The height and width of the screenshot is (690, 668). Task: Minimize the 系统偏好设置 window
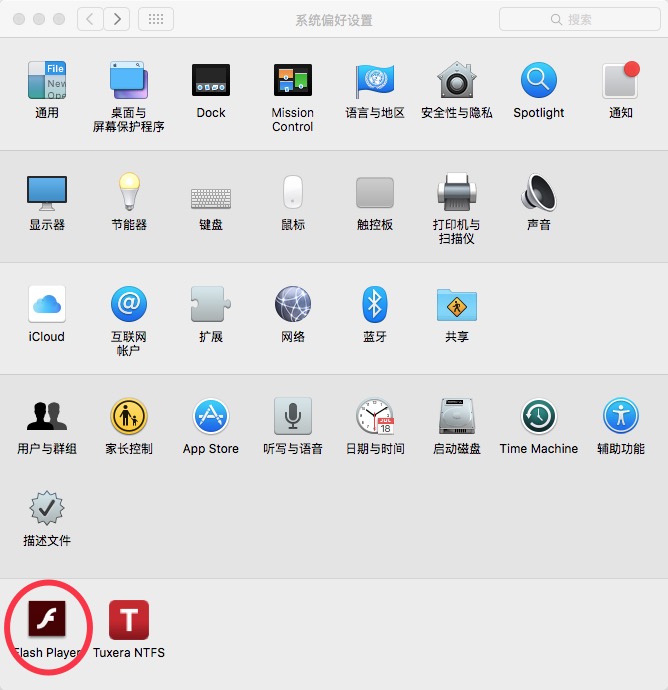click(x=39, y=19)
